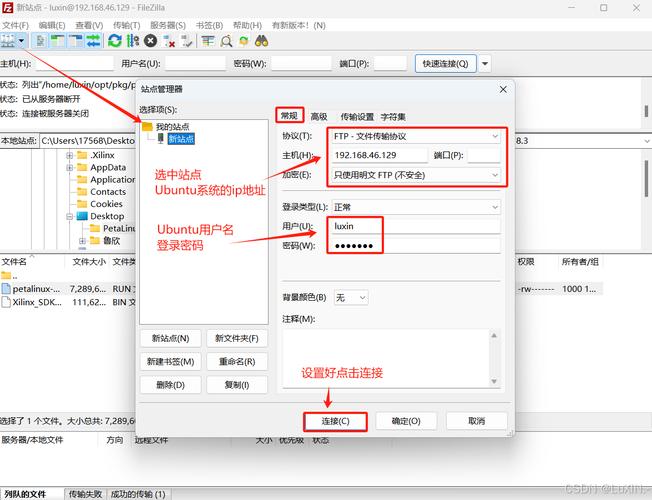Select 新站点 entry in the site list
The height and width of the screenshot is (500, 652).
click(x=181, y=139)
